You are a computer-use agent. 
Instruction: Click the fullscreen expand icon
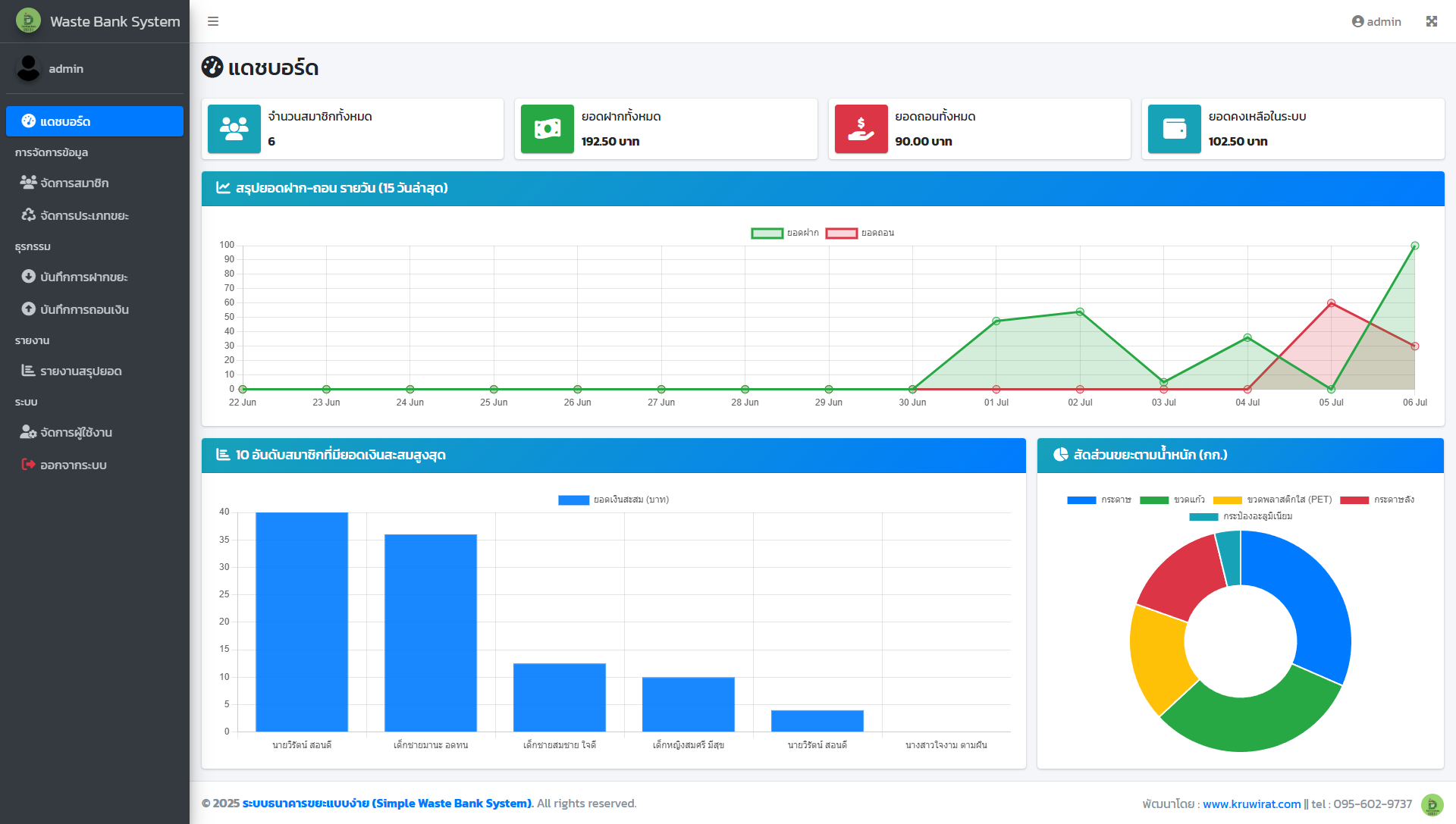(x=1431, y=21)
